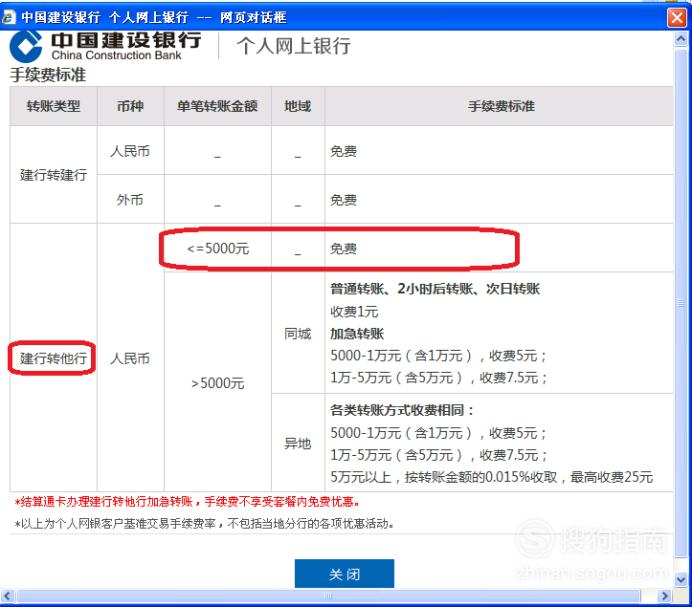Click 免费 in the 外币 row

(343, 200)
